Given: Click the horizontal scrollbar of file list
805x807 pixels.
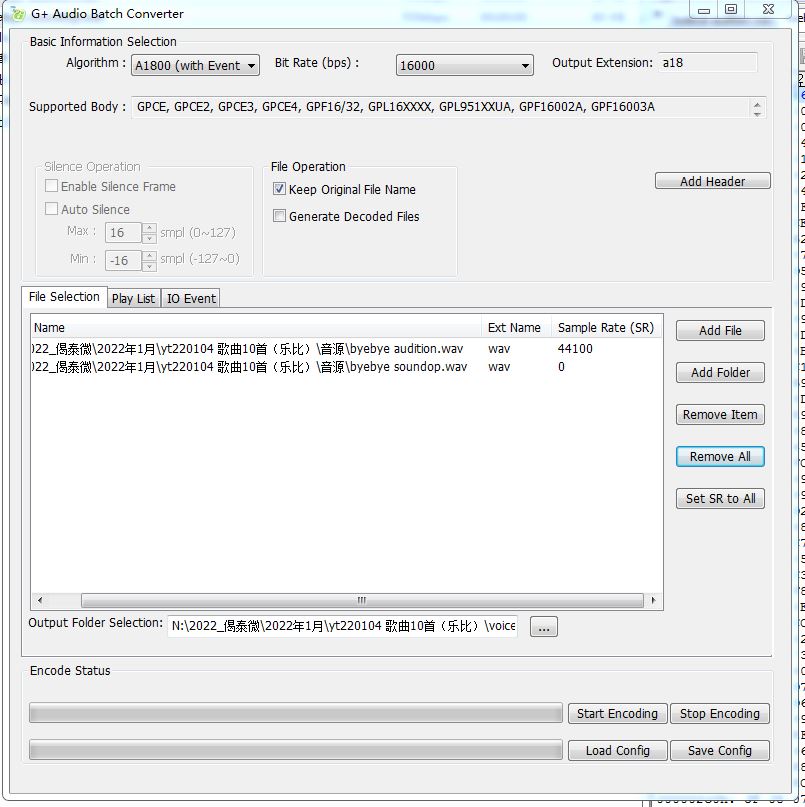Looking at the screenshot, I should (360, 601).
